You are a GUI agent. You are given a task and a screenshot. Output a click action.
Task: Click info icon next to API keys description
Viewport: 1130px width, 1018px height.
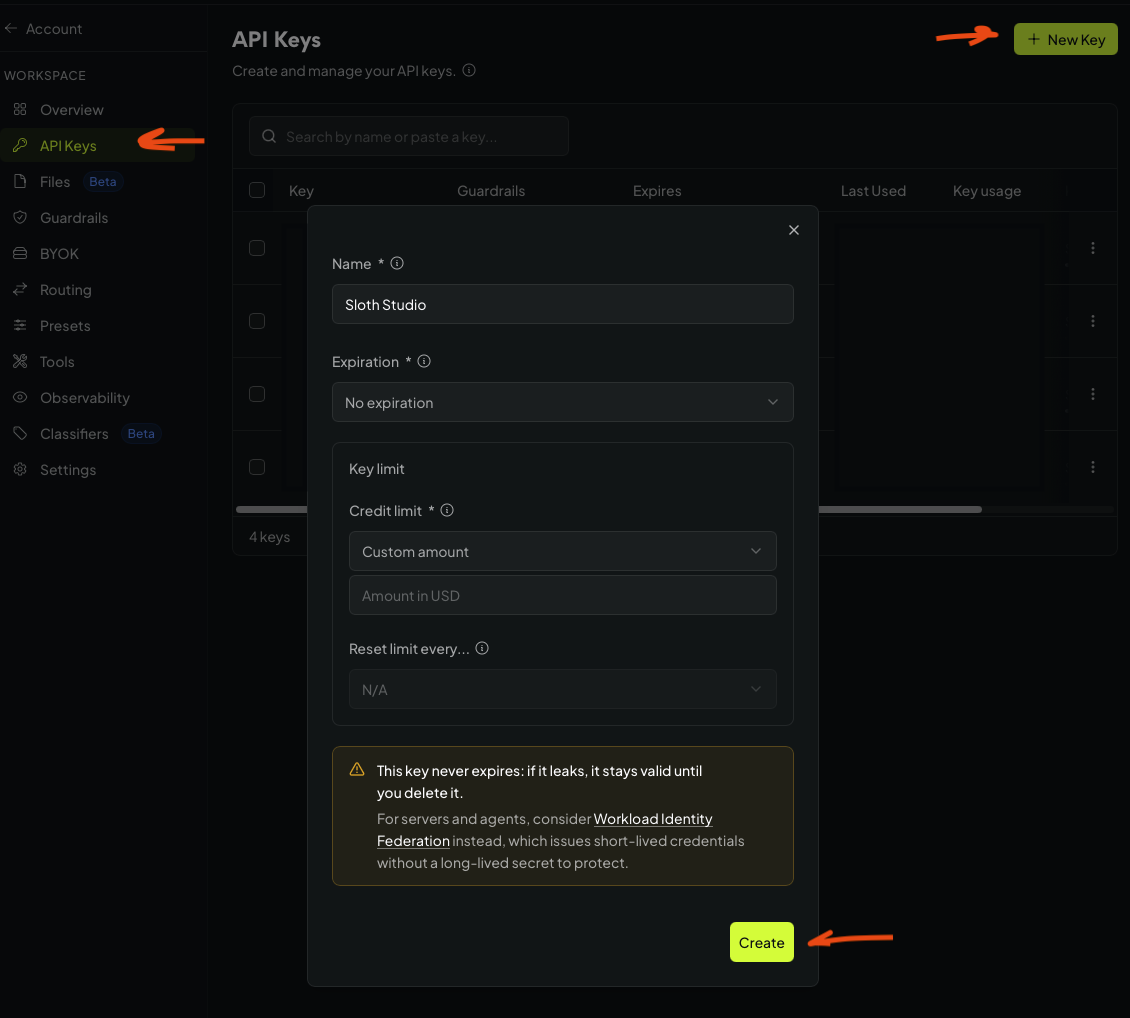click(469, 71)
